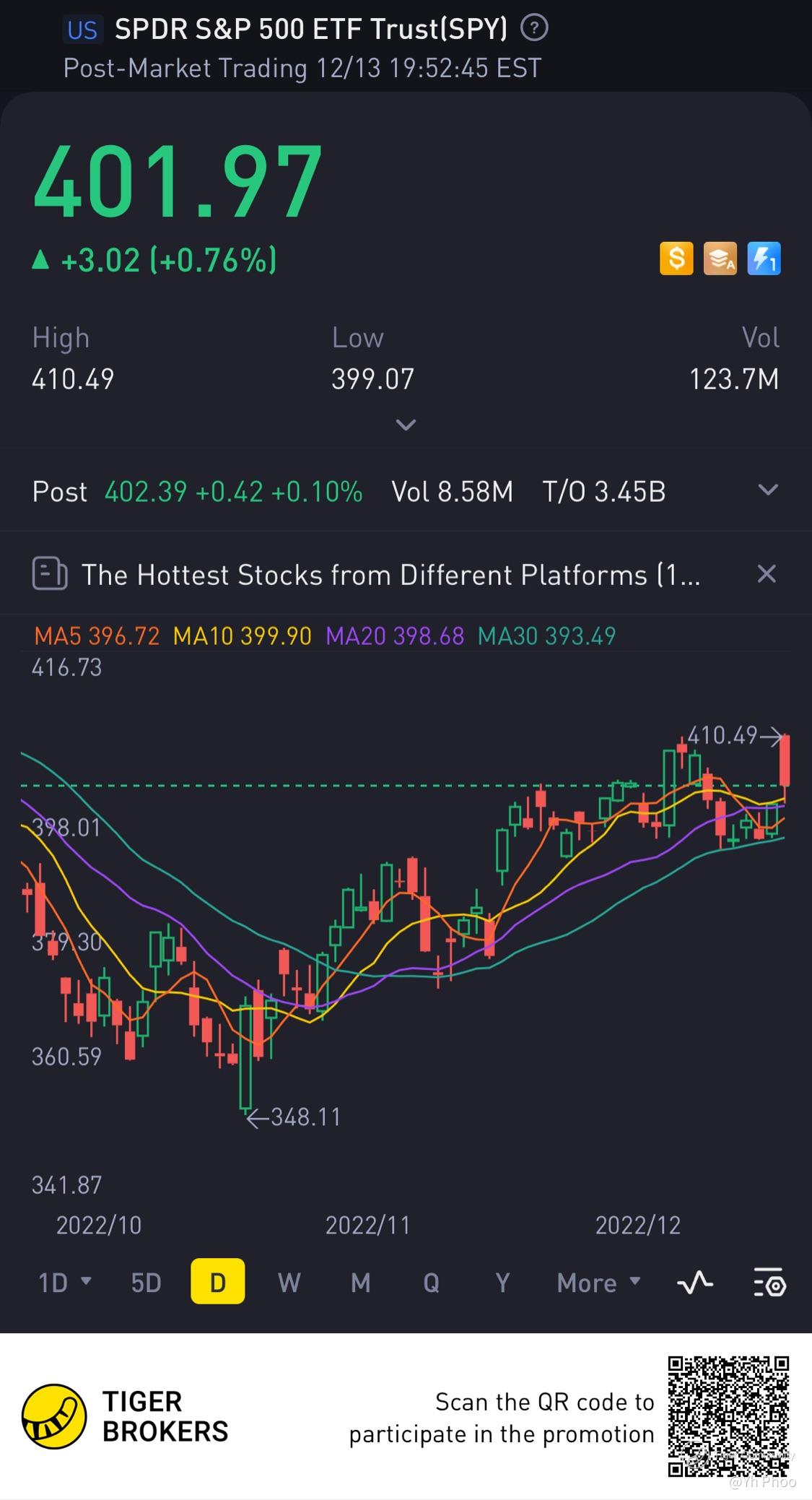Tap the post-market Vol 8.58M

click(x=453, y=492)
